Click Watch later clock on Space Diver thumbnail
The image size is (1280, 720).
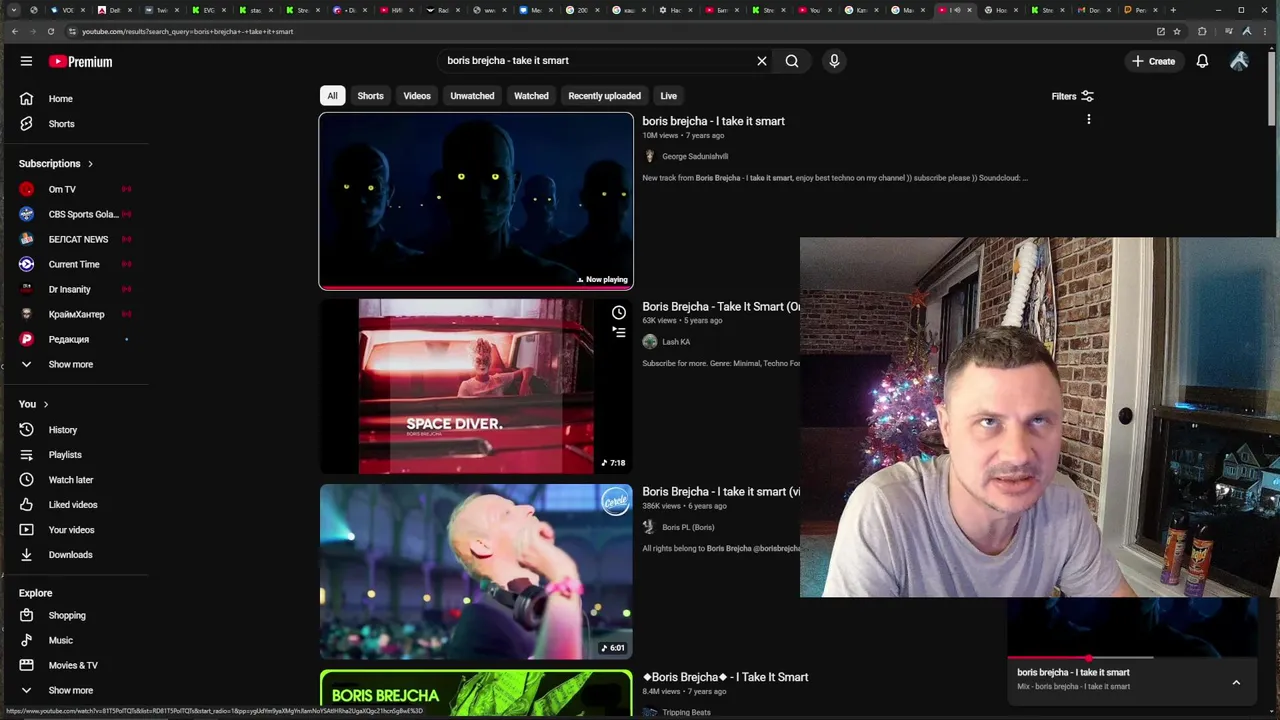click(619, 313)
